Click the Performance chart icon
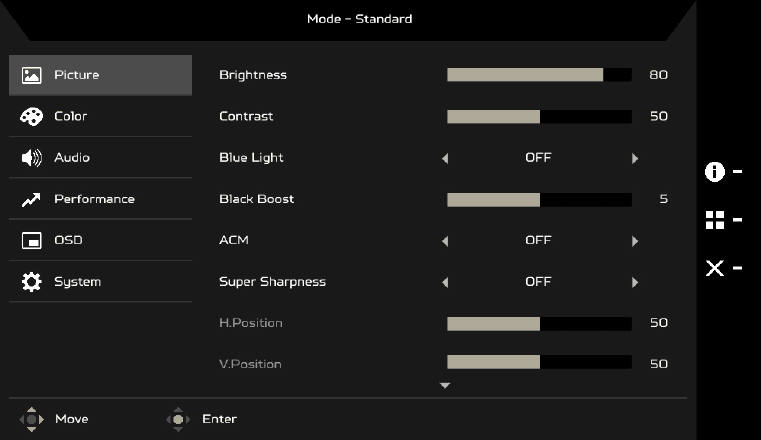Image resolution: width=761 pixels, height=440 pixels. click(x=31, y=199)
